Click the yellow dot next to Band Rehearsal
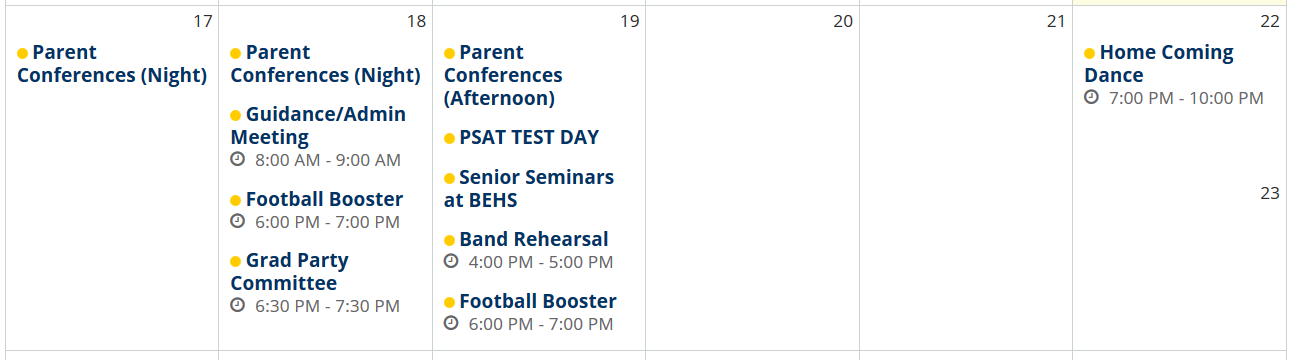The width and height of the screenshot is (1301, 360). 449,240
